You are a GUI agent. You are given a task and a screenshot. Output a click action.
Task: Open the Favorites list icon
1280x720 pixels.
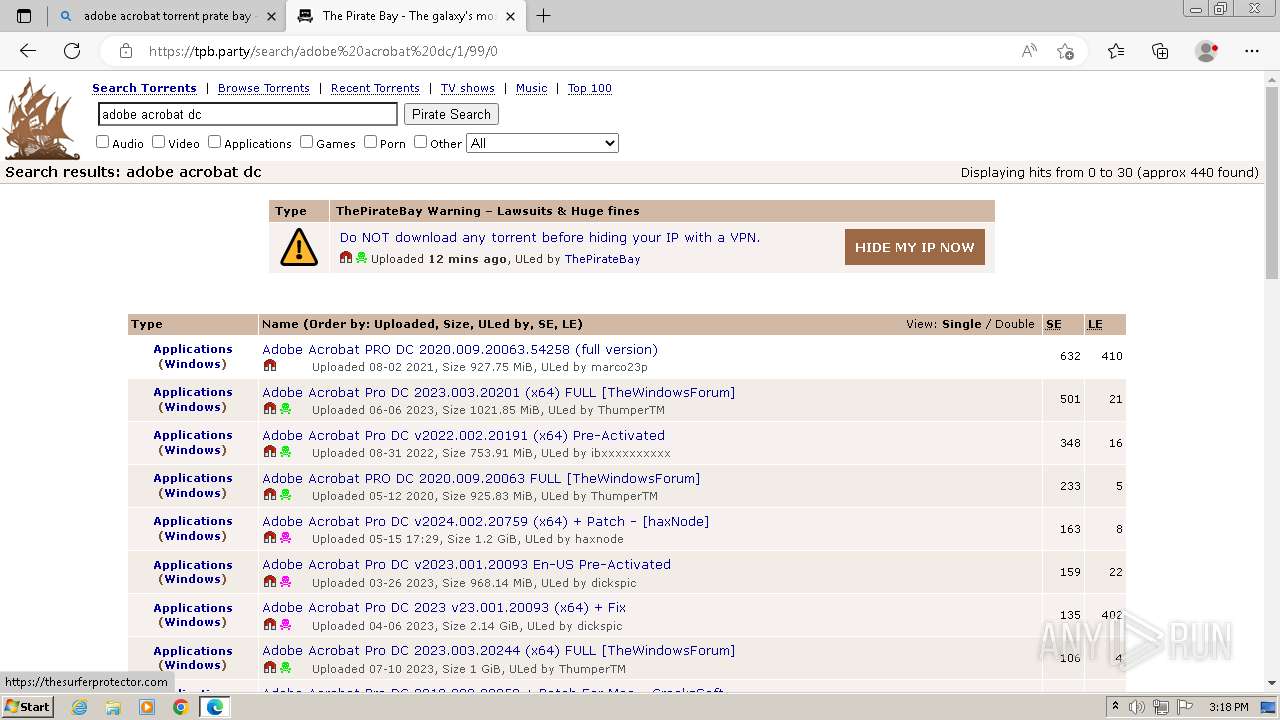tap(1116, 51)
